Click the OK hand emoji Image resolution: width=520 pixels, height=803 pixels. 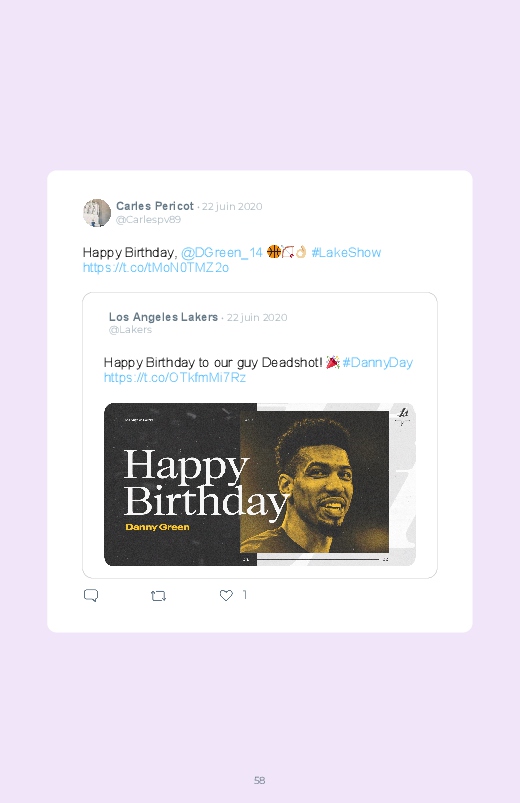coord(301,251)
